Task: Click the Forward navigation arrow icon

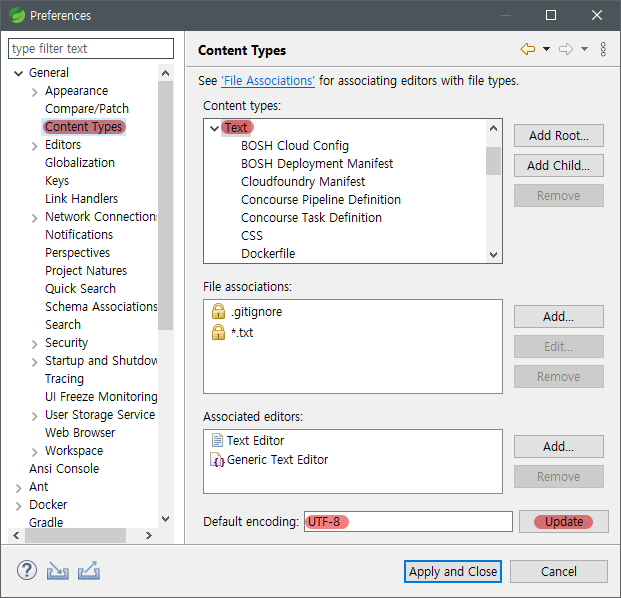Action: (x=565, y=50)
